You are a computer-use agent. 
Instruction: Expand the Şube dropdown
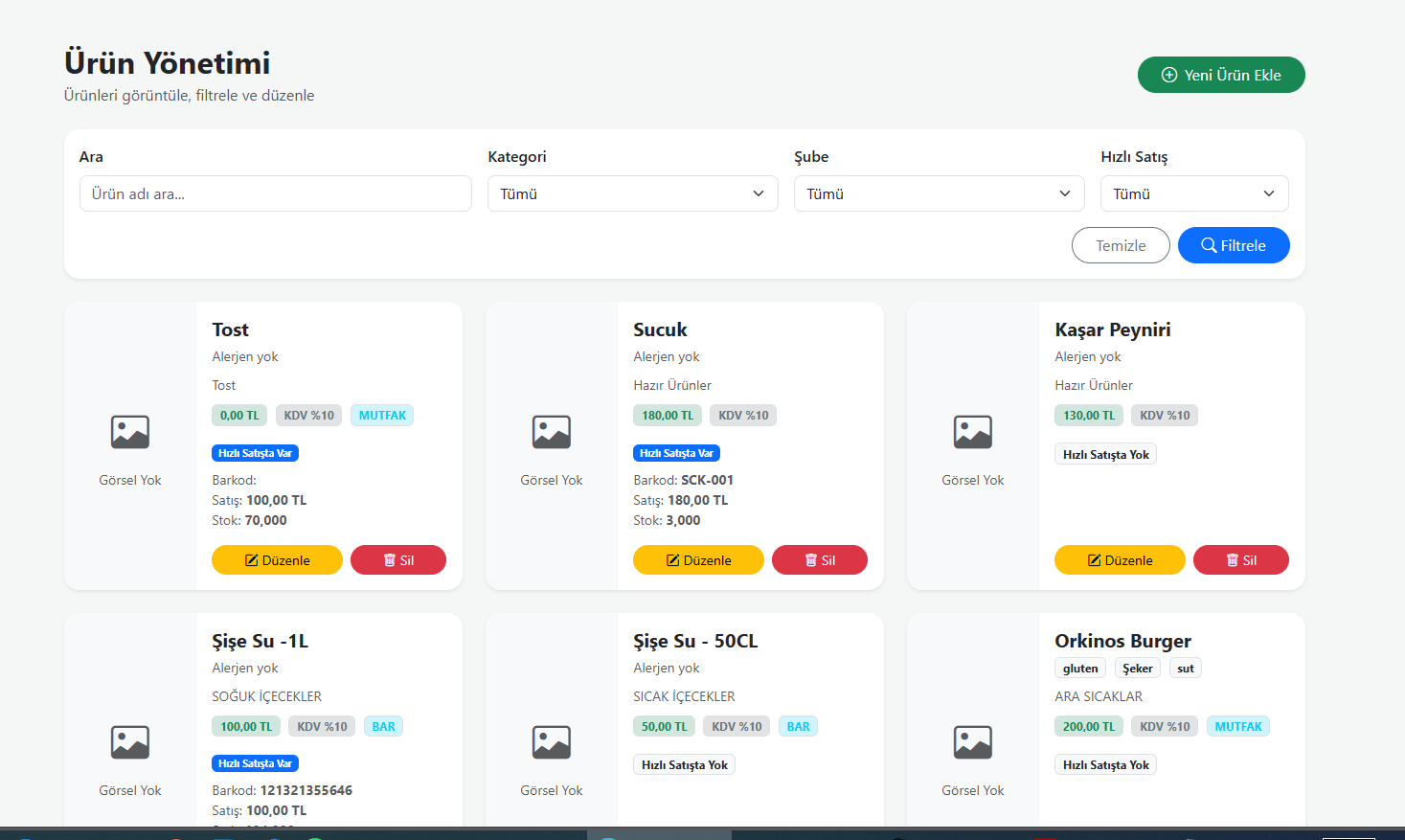point(939,193)
